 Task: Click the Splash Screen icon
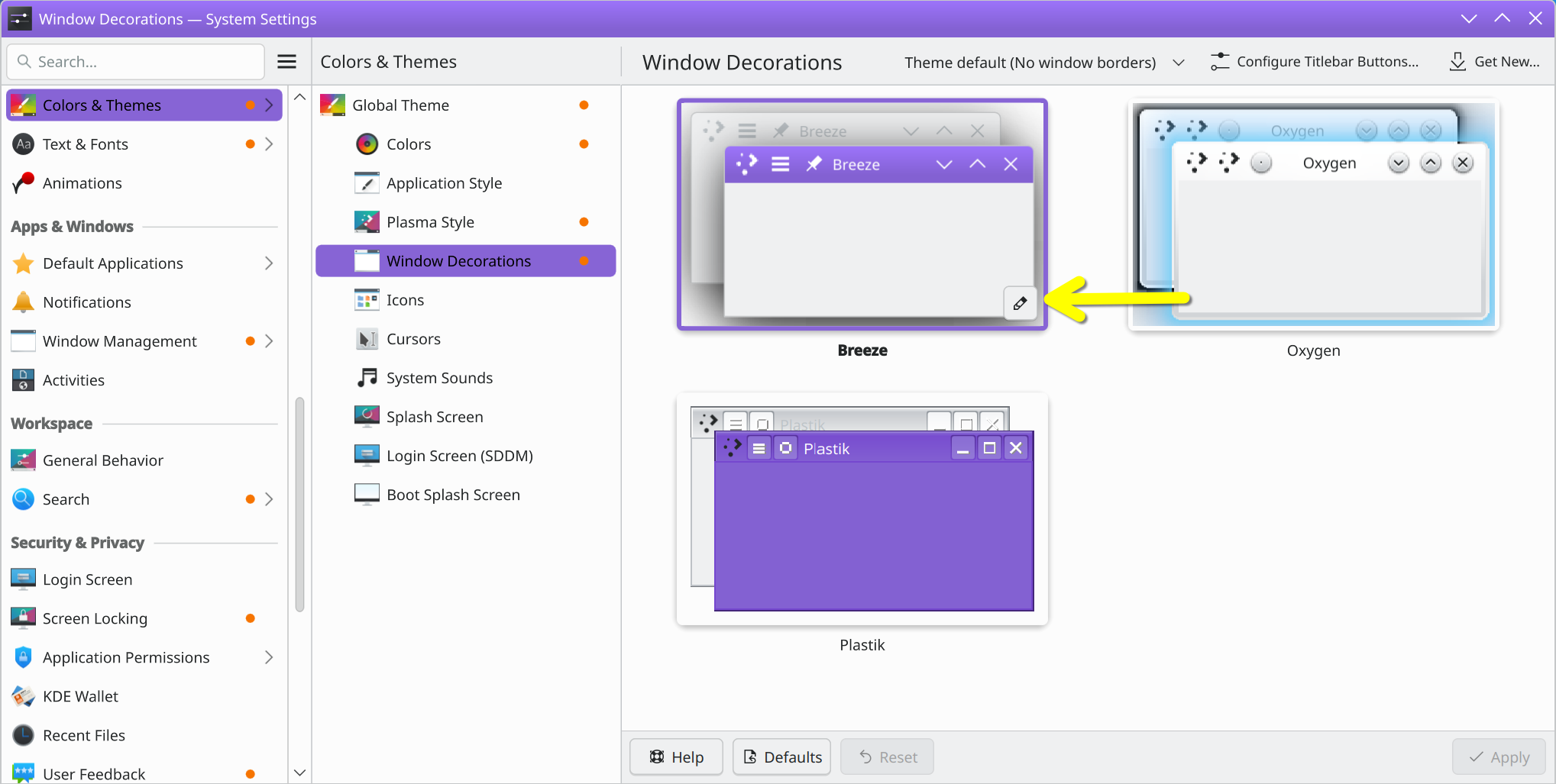[x=367, y=417]
